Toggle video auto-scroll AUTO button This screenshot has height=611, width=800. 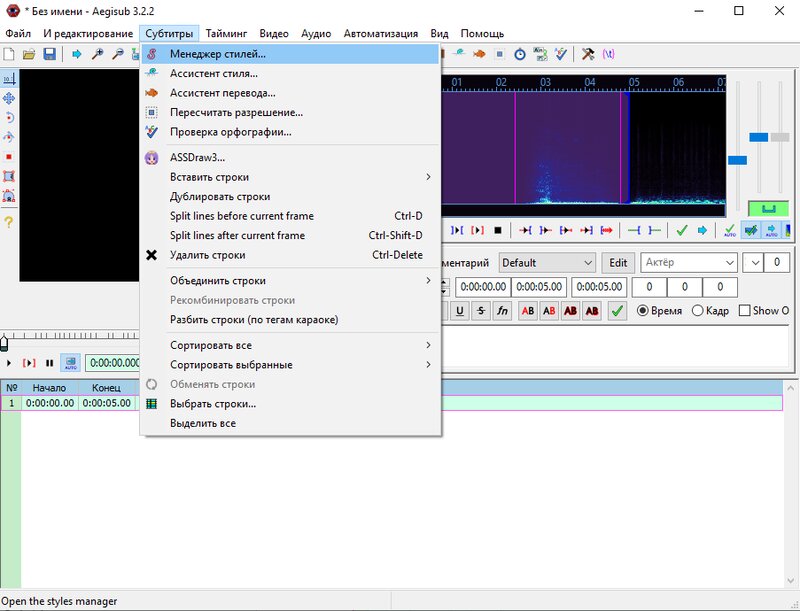70,363
